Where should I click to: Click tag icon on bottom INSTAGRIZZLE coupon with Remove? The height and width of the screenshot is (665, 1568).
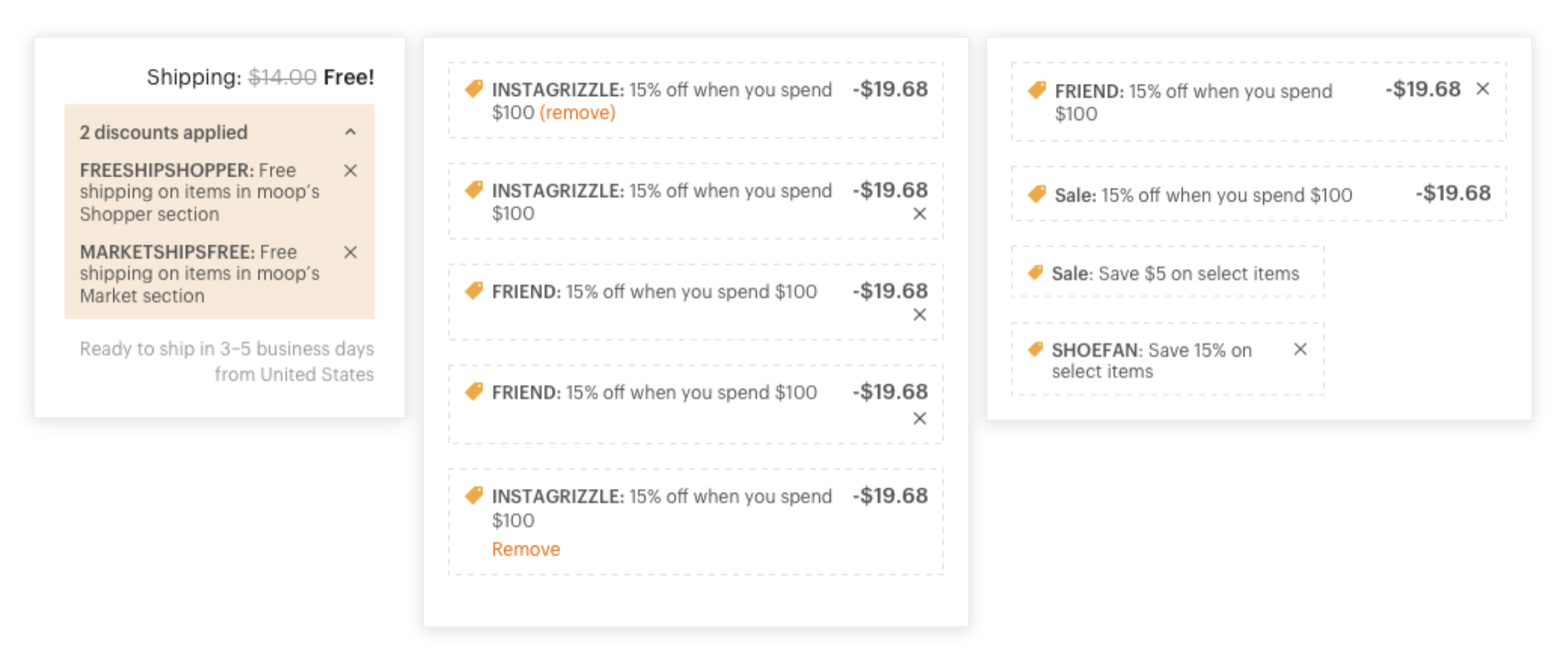point(474,495)
